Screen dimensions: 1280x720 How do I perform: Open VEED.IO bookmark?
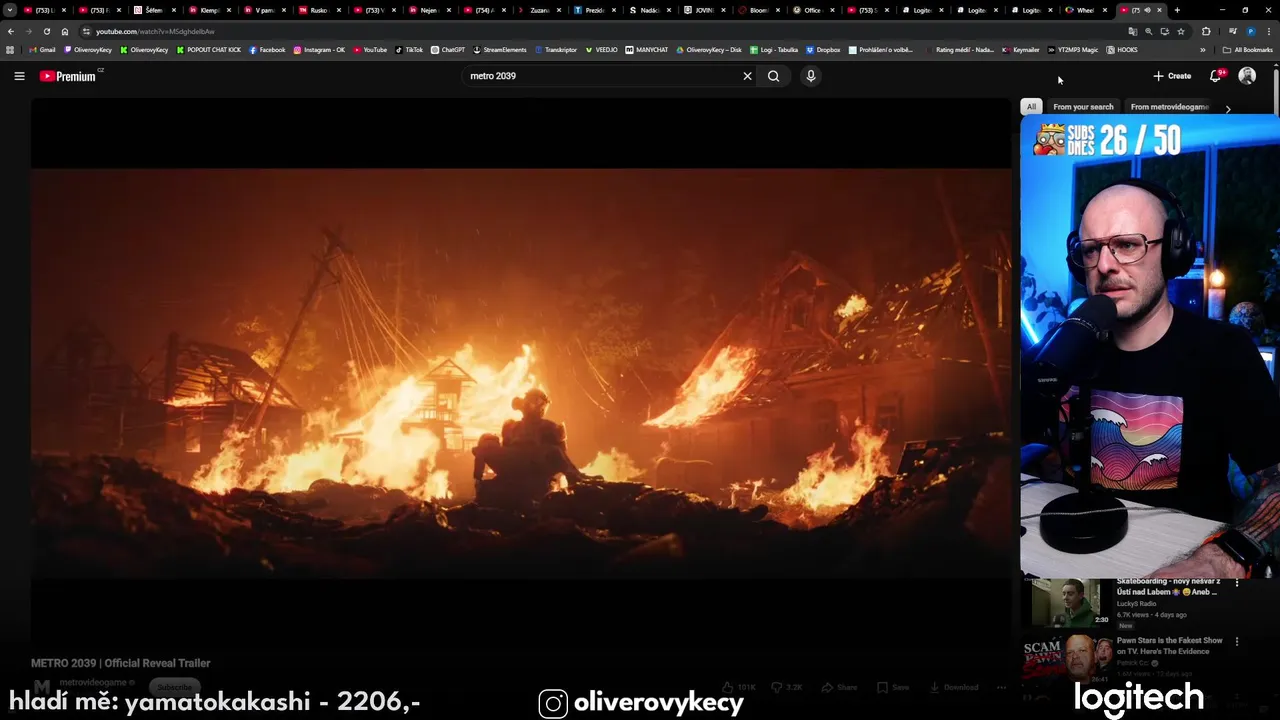click(x=602, y=50)
